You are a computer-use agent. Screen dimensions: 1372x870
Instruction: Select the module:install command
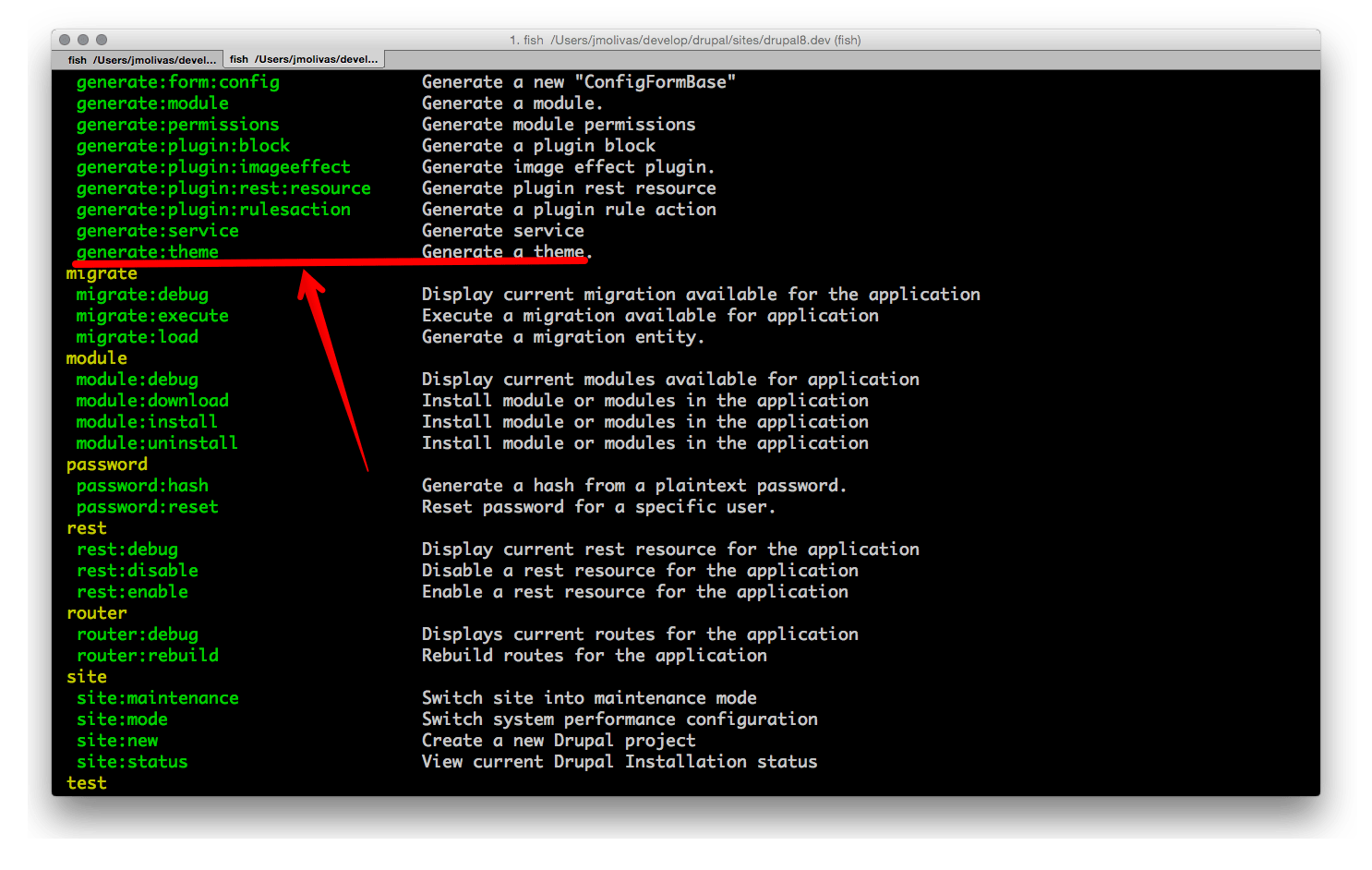tap(148, 422)
